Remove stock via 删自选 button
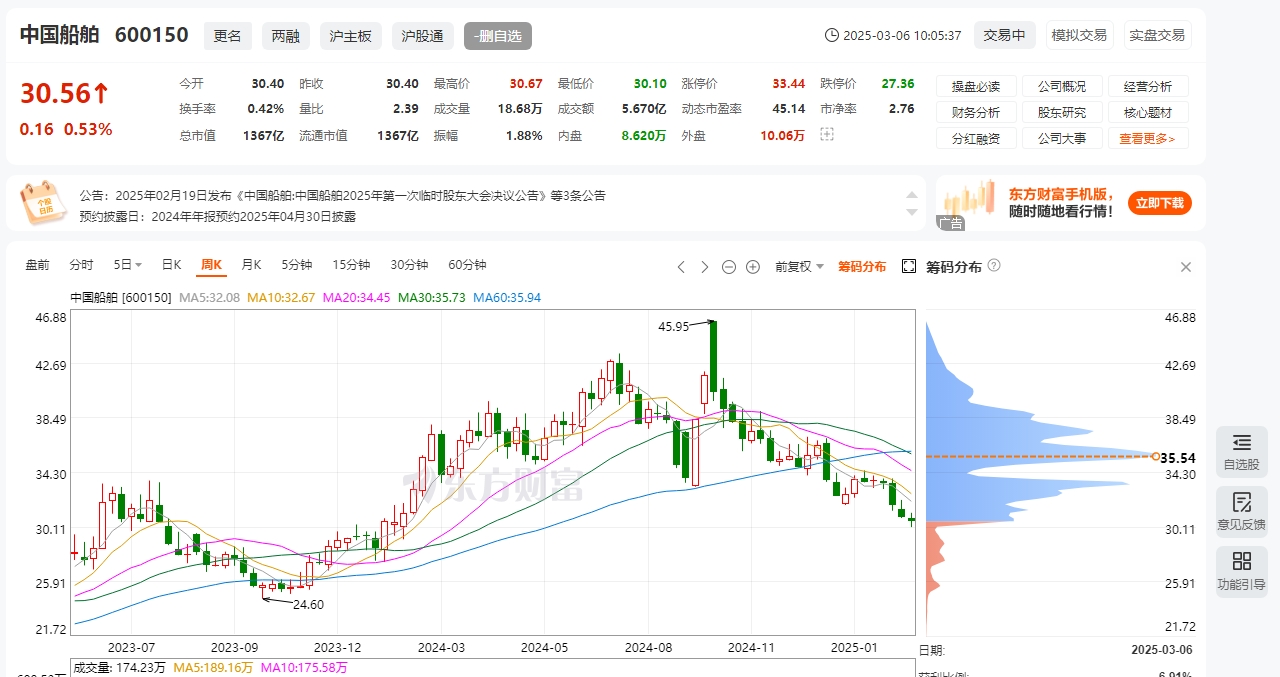The width and height of the screenshot is (1280, 677). [498, 36]
